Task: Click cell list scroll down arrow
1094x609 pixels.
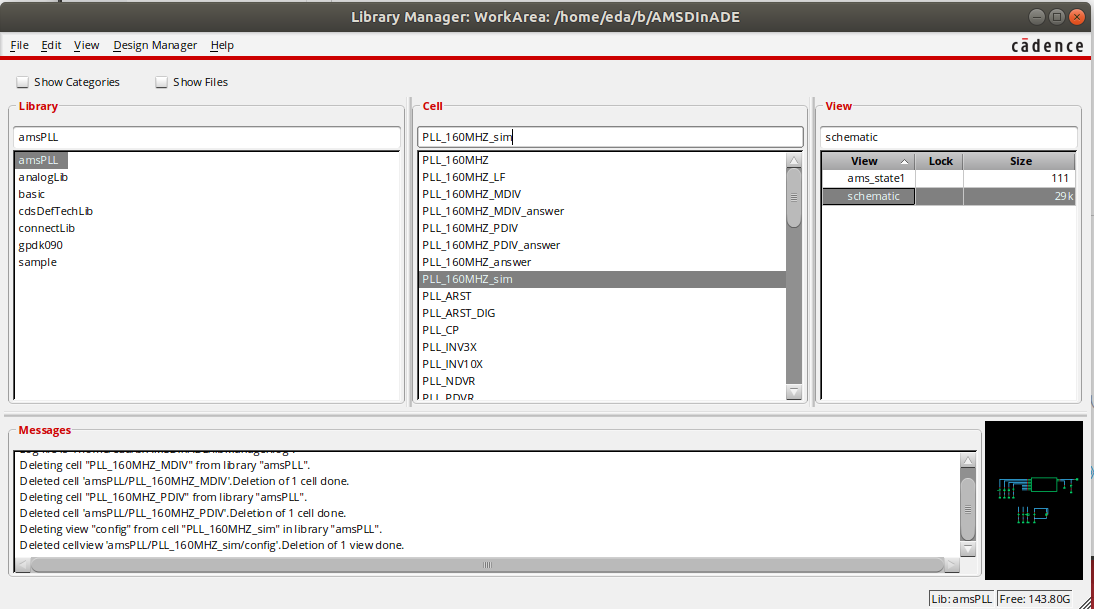Action: point(794,392)
